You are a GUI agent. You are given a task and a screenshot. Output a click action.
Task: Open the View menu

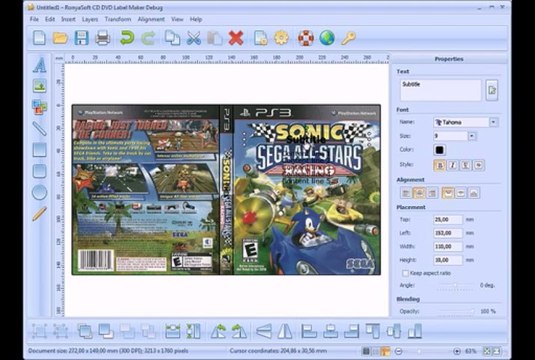click(177, 19)
